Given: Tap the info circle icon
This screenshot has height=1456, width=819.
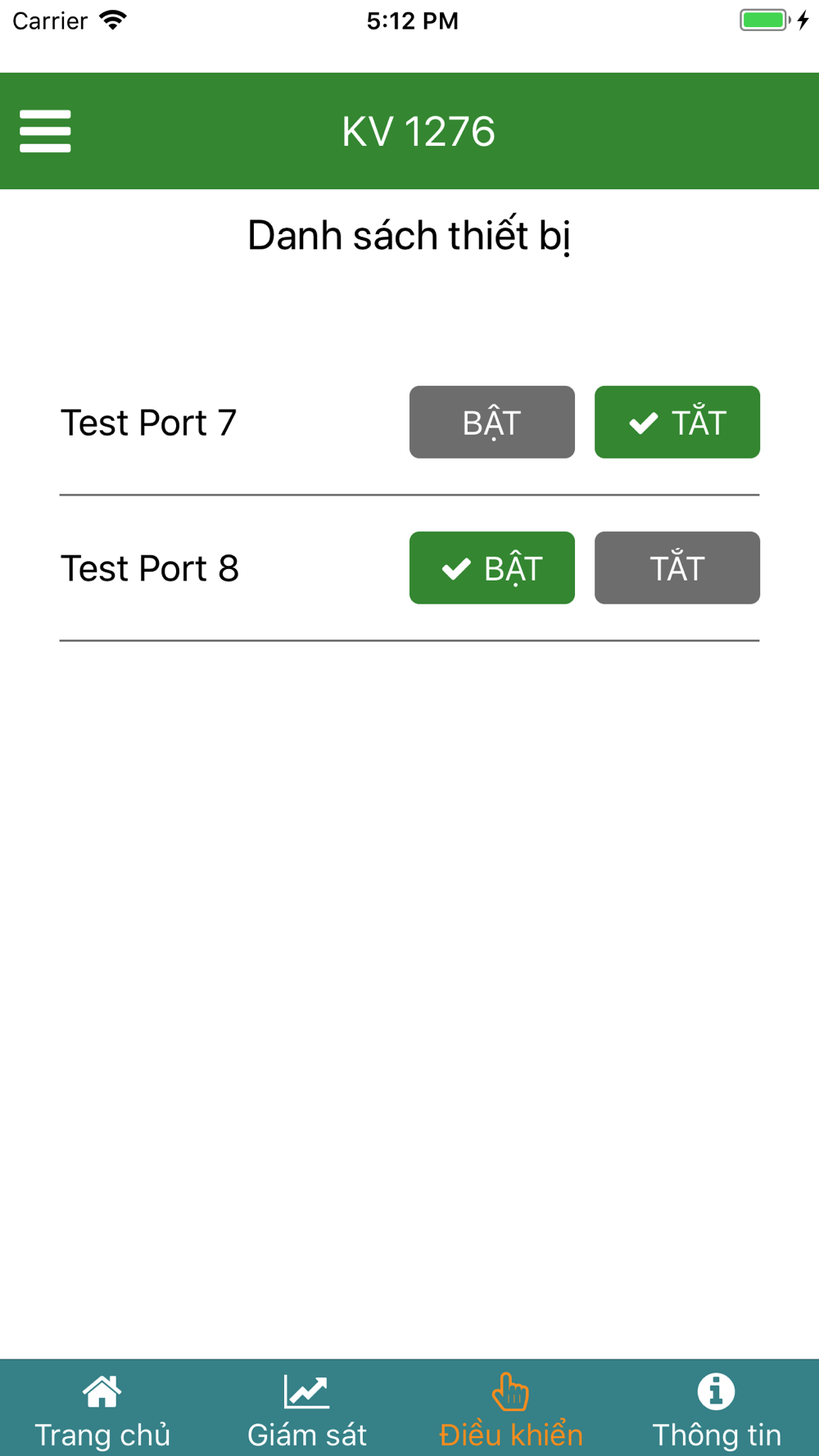Looking at the screenshot, I should tap(716, 1391).
